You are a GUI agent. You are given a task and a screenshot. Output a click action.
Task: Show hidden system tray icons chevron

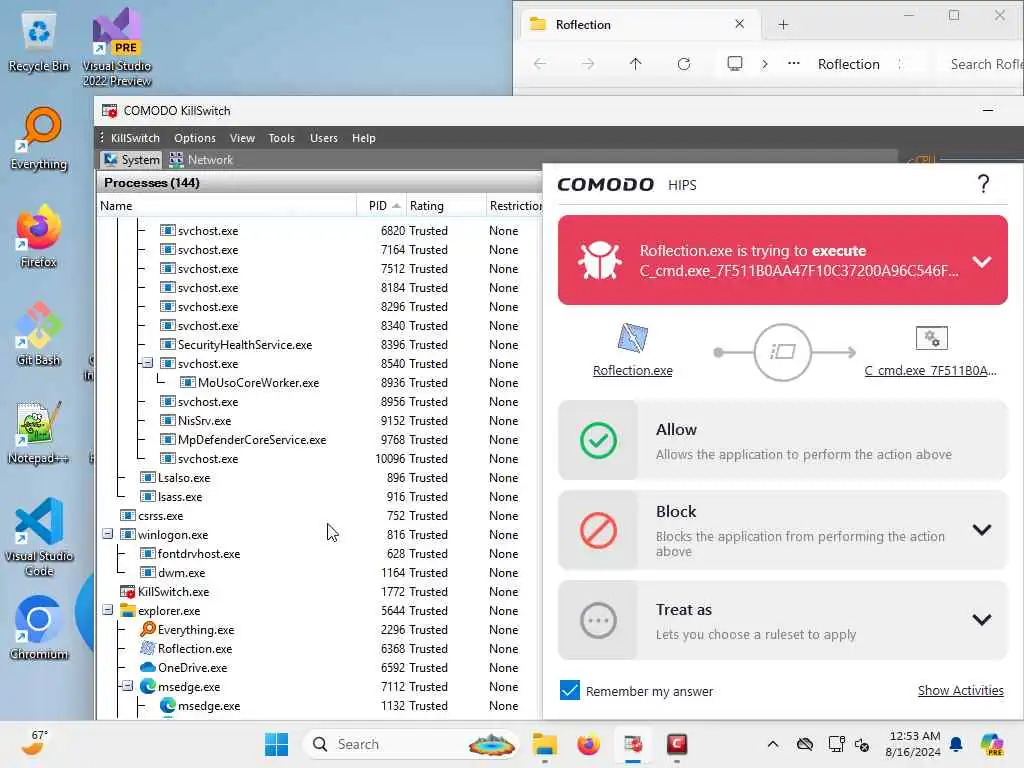[773, 744]
